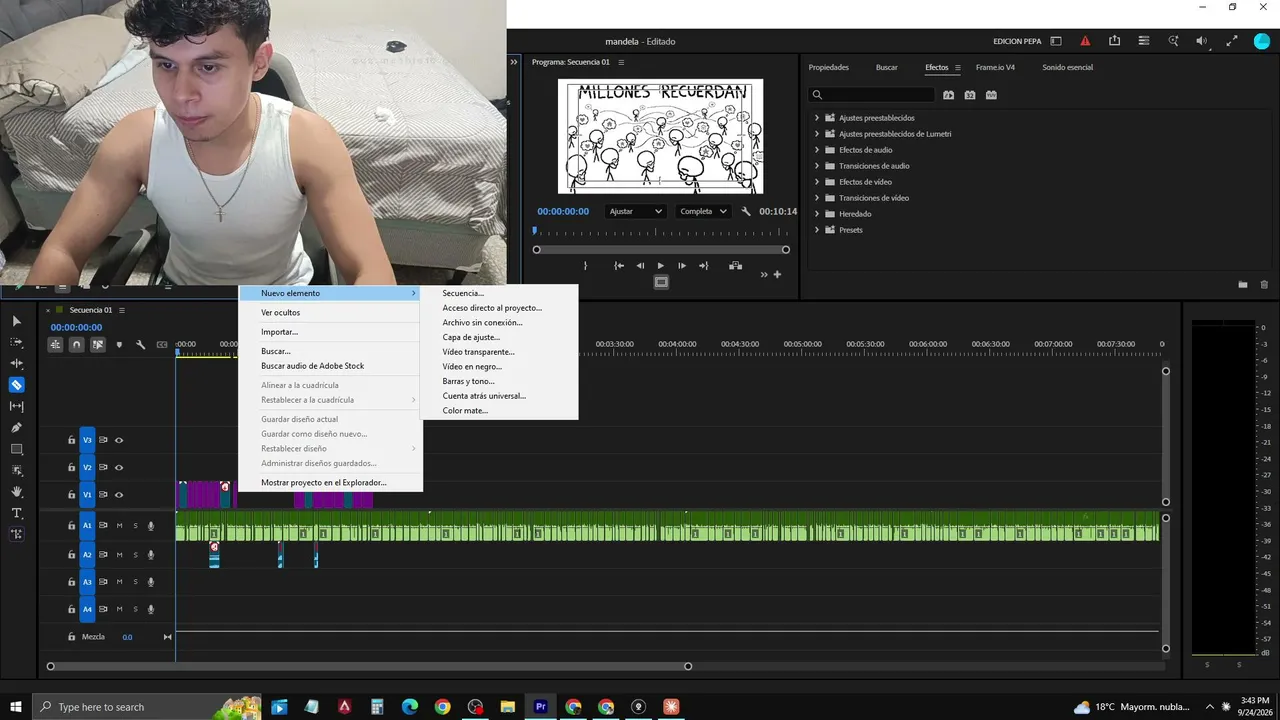Click the Program monitor play button
The image size is (1280, 720).
tap(660, 266)
